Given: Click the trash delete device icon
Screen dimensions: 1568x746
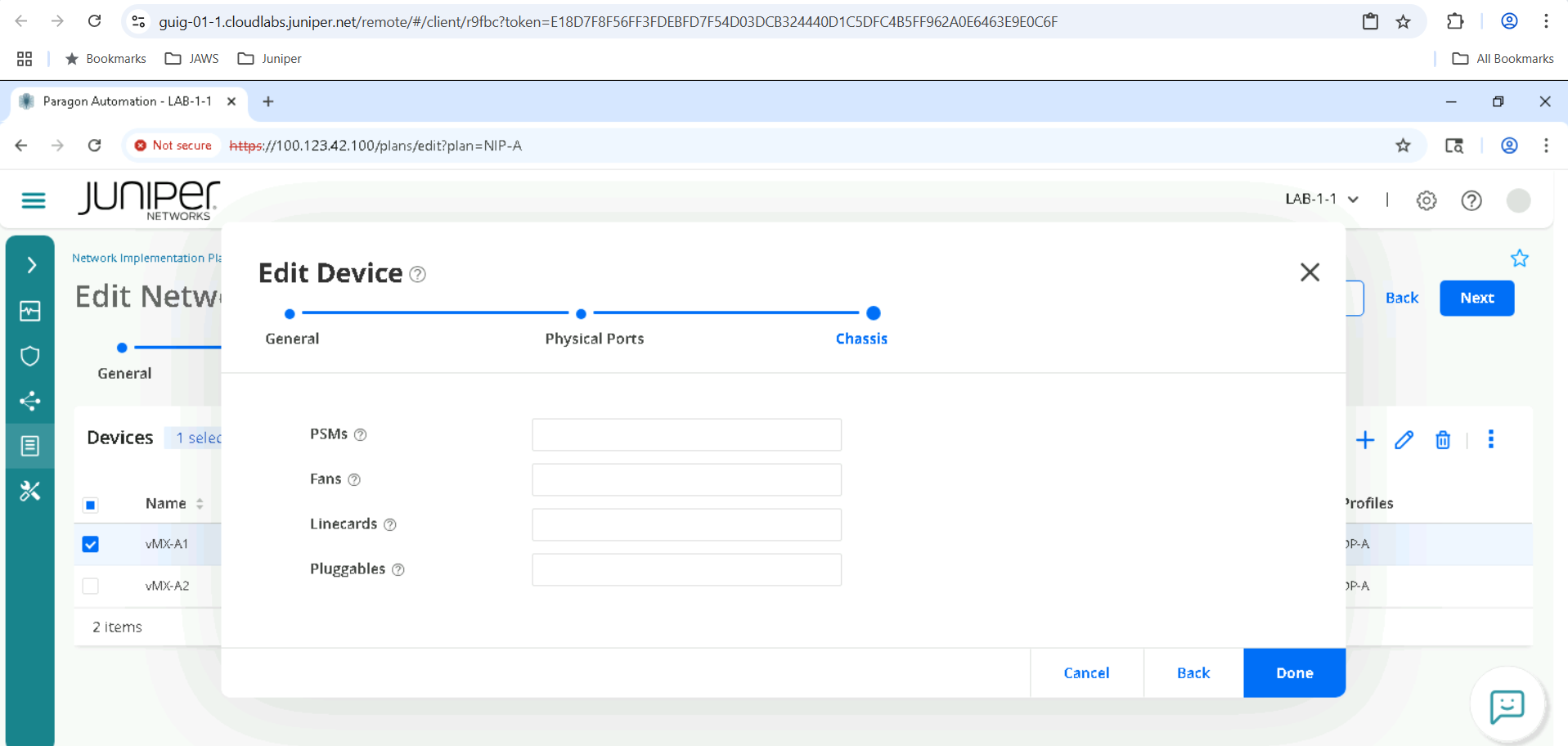Looking at the screenshot, I should [1443, 440].
